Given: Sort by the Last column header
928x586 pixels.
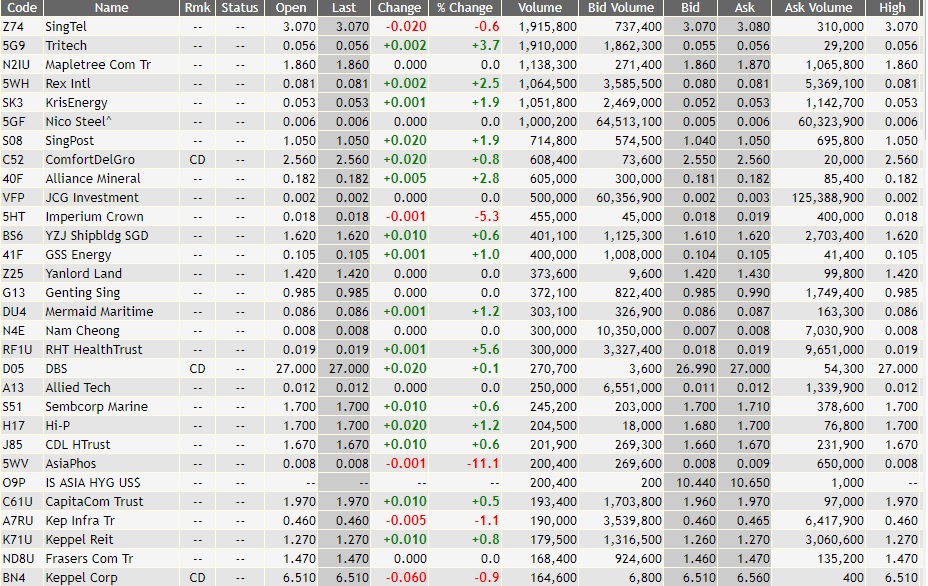Looking at the screenshot, I should [x=344, y=8].
